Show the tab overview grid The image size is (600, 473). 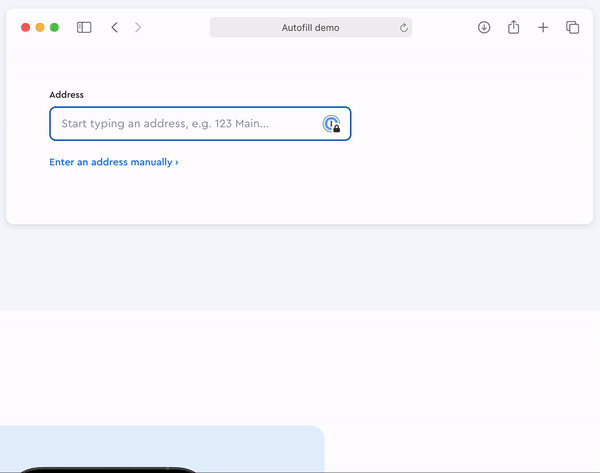pos(572,28)
